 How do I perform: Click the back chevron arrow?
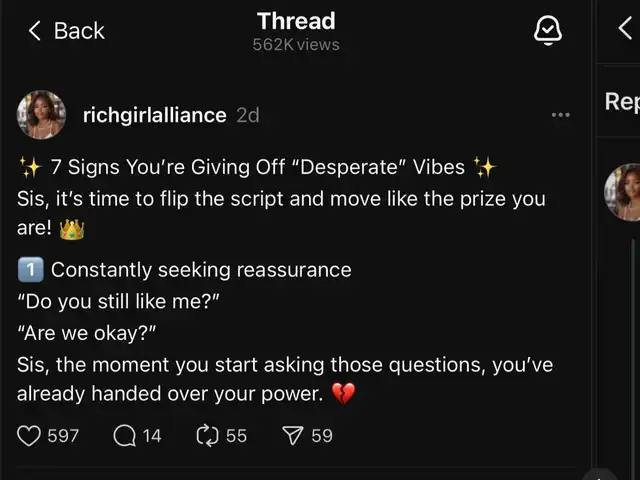click(x=34, y=31)
